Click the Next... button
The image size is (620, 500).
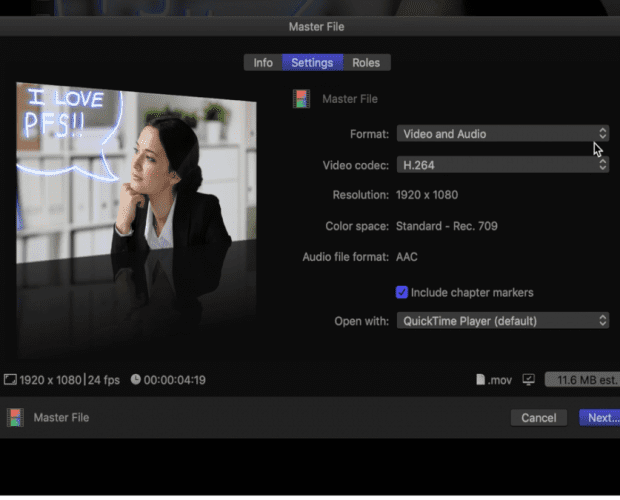point(600,418)
